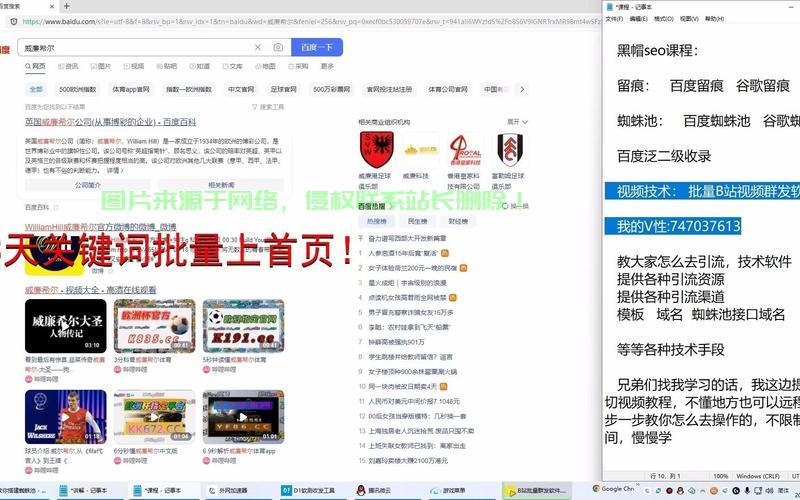Click the 公司简介 button in the baike card
800x500 pixels.
(88, 185)
